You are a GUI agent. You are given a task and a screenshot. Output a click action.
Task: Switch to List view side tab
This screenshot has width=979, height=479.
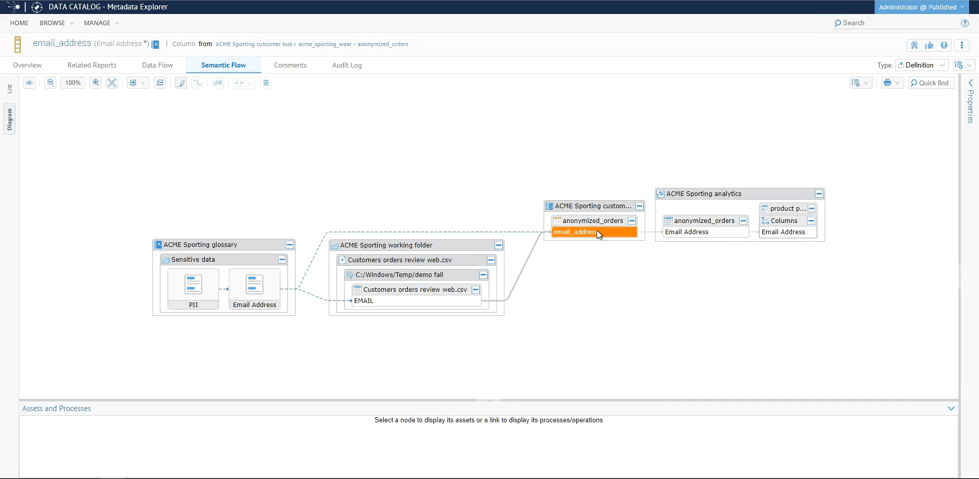tap(9, 89)
